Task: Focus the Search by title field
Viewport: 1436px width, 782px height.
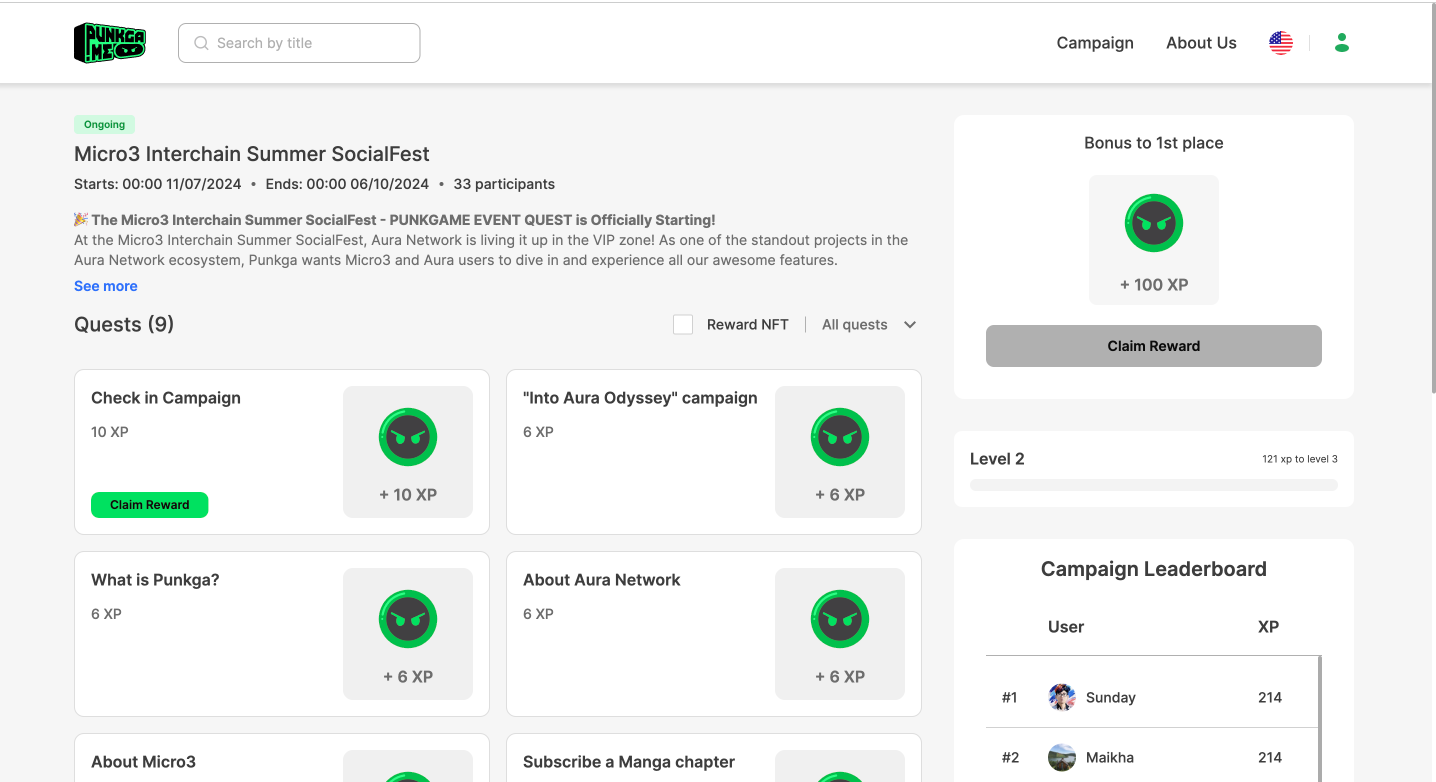Action: [x=299, y=43]
